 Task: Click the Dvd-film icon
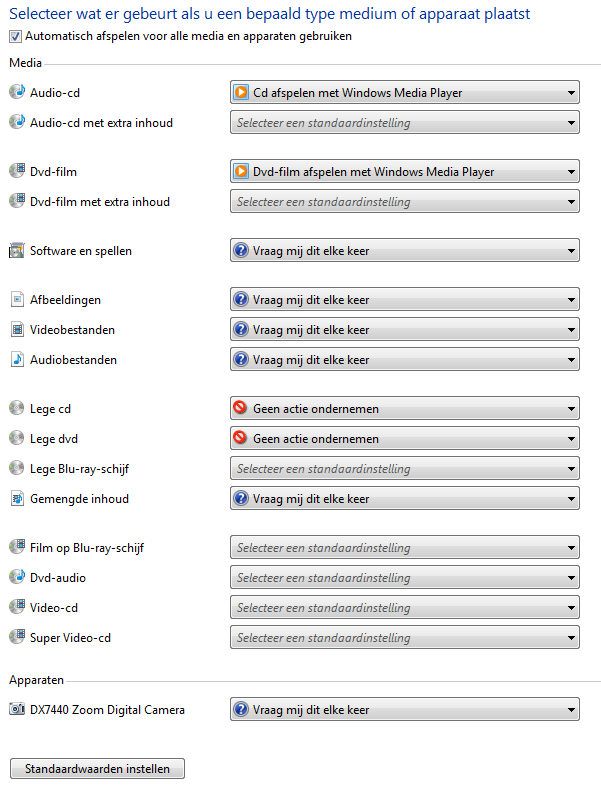(x=17, y=171)
